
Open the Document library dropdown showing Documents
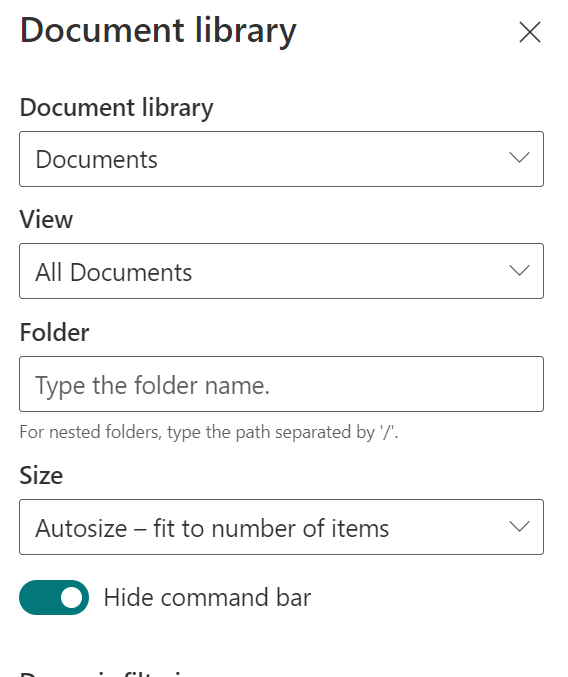pos(281,159)
